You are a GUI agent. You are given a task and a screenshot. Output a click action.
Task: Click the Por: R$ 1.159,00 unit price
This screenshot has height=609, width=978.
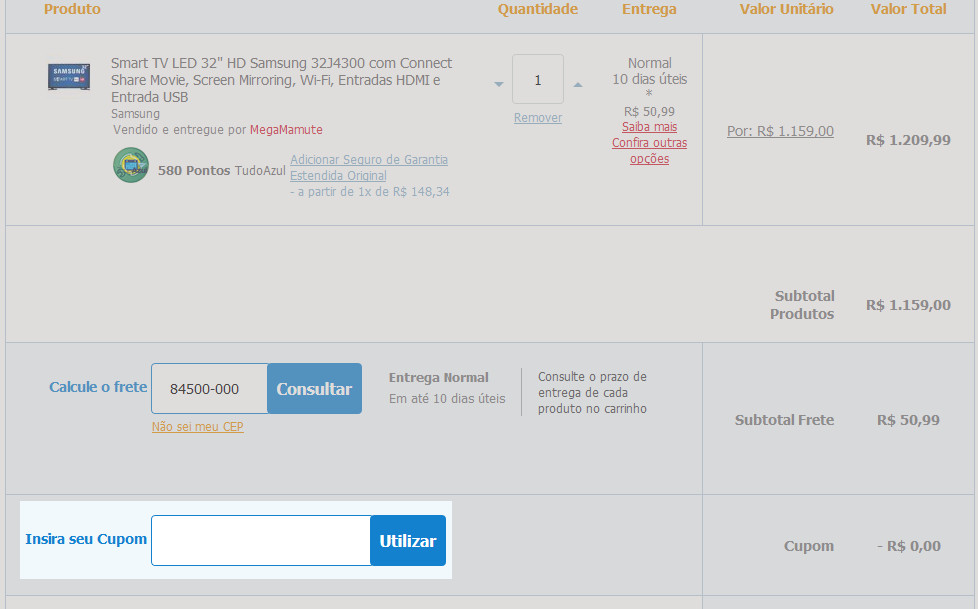coord(780,131)
